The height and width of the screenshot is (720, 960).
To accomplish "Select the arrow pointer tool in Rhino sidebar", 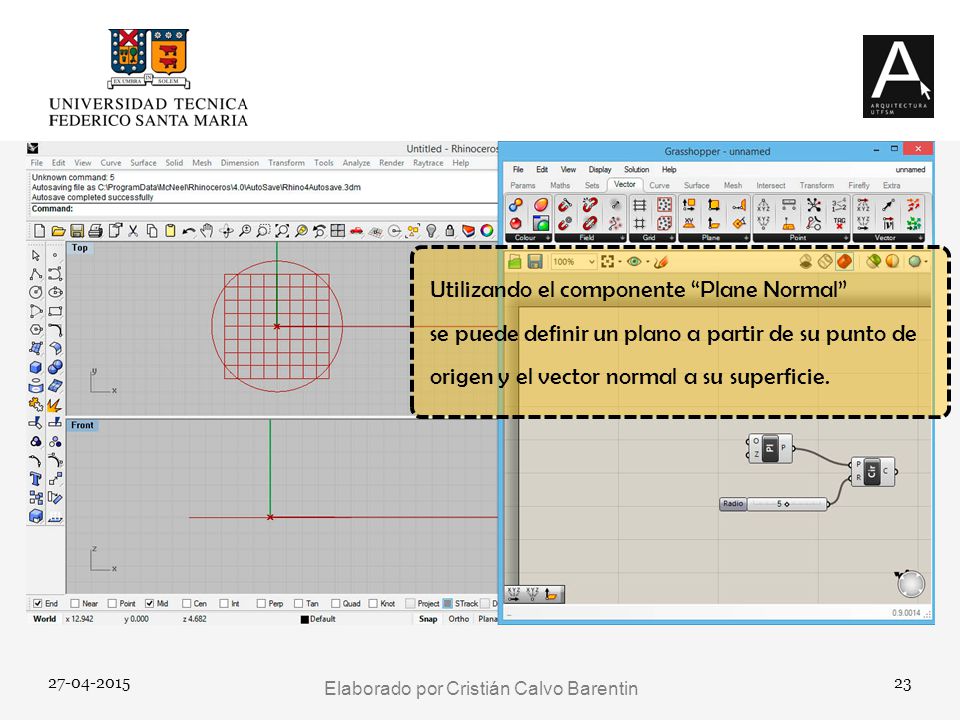I will pos(36,255).
